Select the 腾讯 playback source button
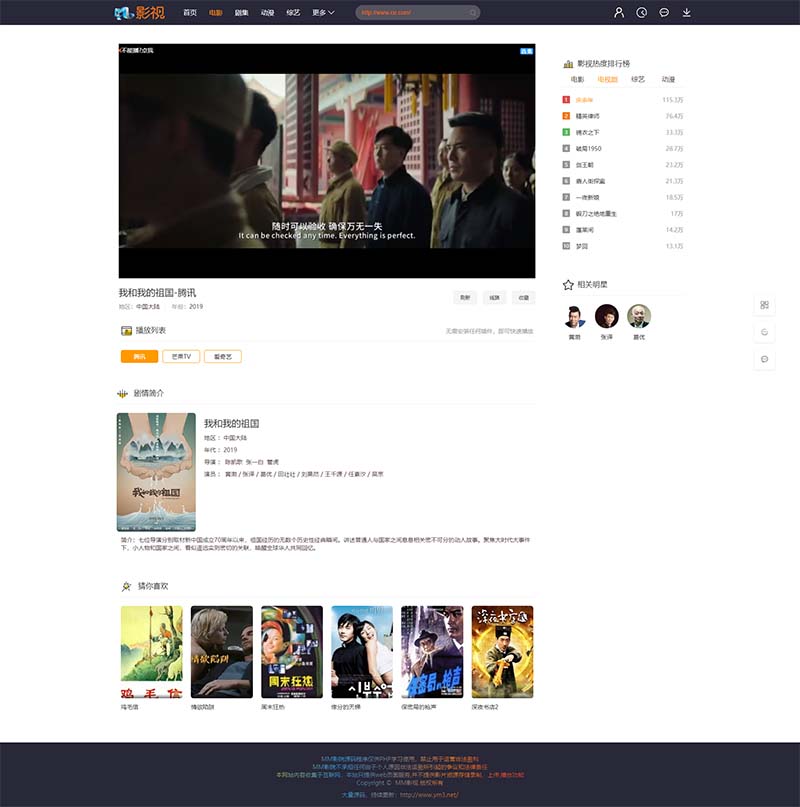The image size is (800, 807). tap(140, 357)
